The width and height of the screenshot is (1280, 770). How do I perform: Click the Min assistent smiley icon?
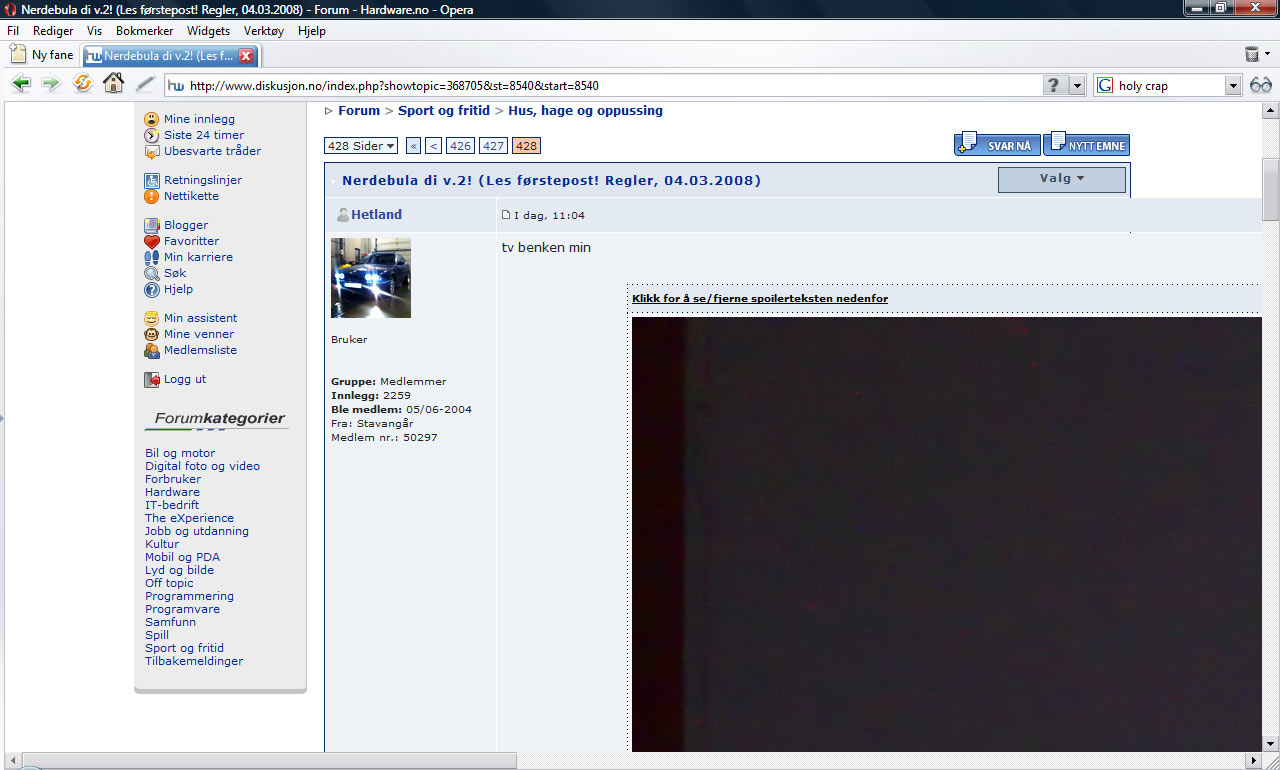coord(152,318)
